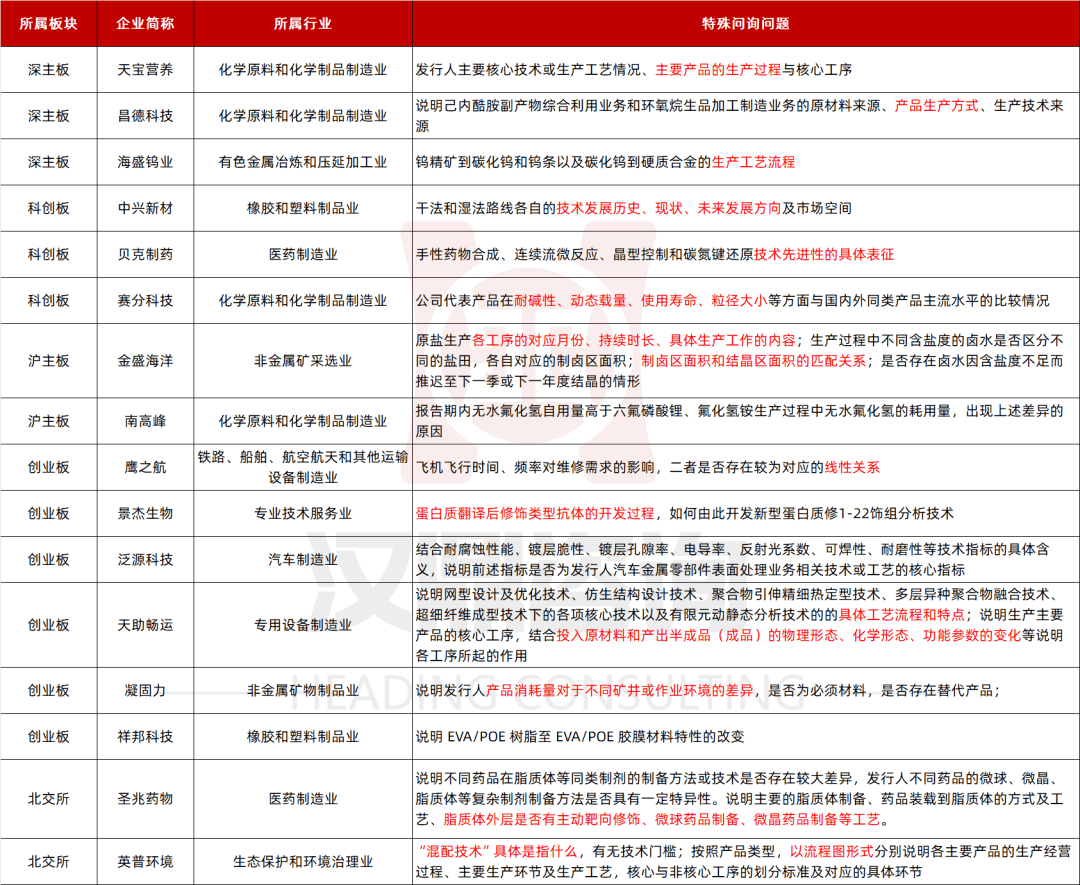Click red text 耐碱性、动态载量、使用寿命、粒径大小
The height and width of the screenshot is (885, 1080).
641,300
